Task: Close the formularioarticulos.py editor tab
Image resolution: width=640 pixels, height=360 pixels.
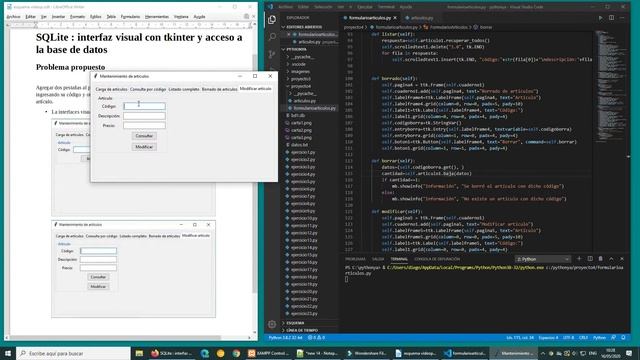Action: [x=395, y=18]
